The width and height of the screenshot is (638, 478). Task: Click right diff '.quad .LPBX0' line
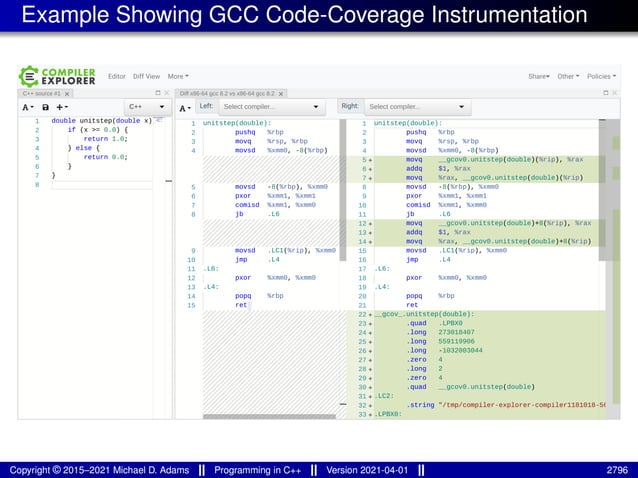click(434, 323)
